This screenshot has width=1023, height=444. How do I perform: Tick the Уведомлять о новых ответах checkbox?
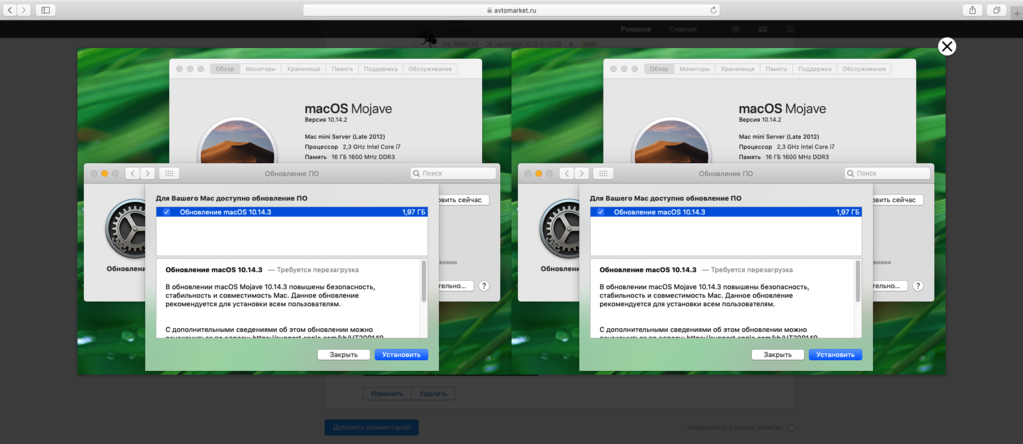(791, 428)
